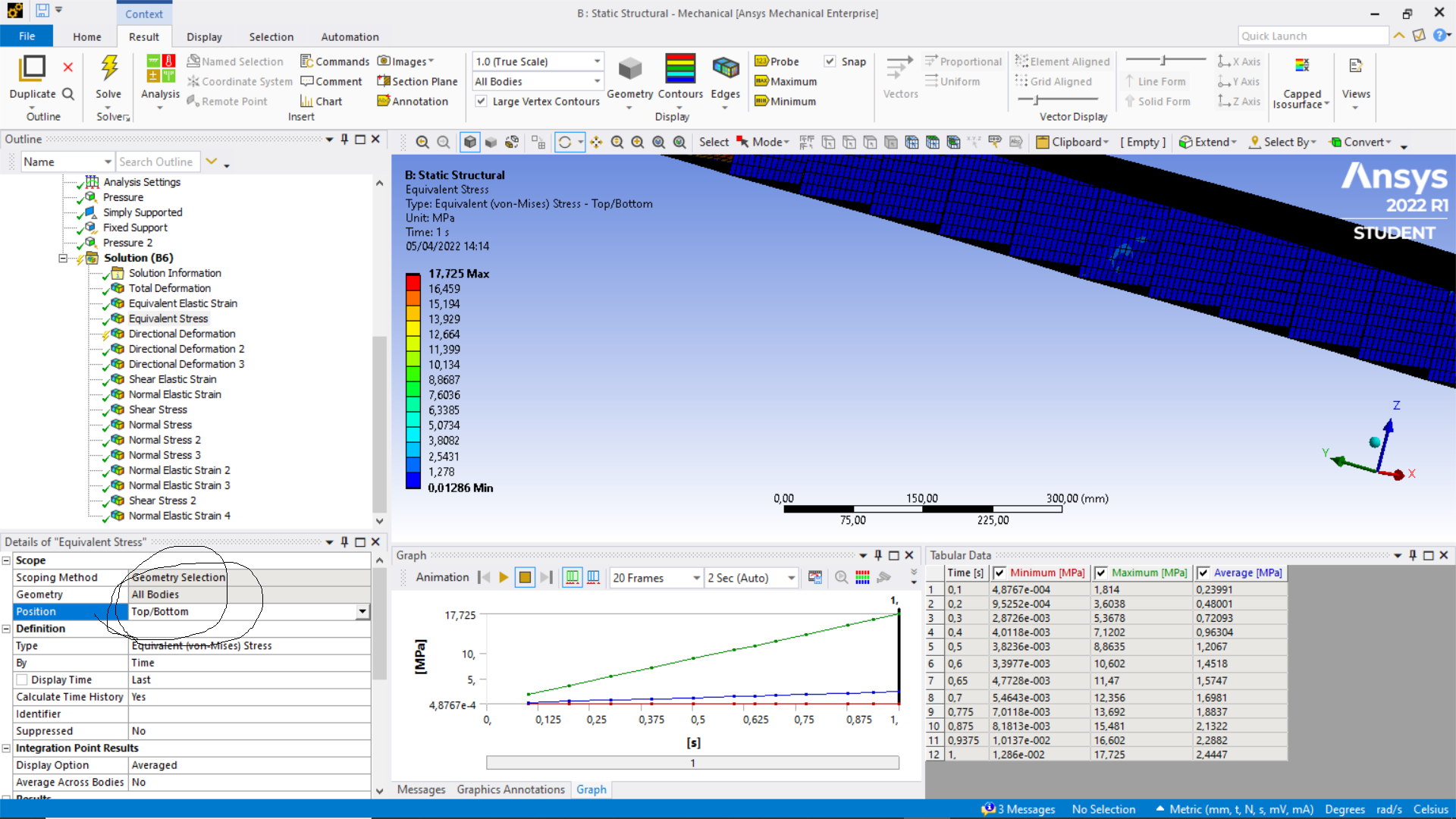The height and width of the screenshot is (819, 1456).
Task: Click the Solve lightning bolt icon
Action: tap(108, 68)
